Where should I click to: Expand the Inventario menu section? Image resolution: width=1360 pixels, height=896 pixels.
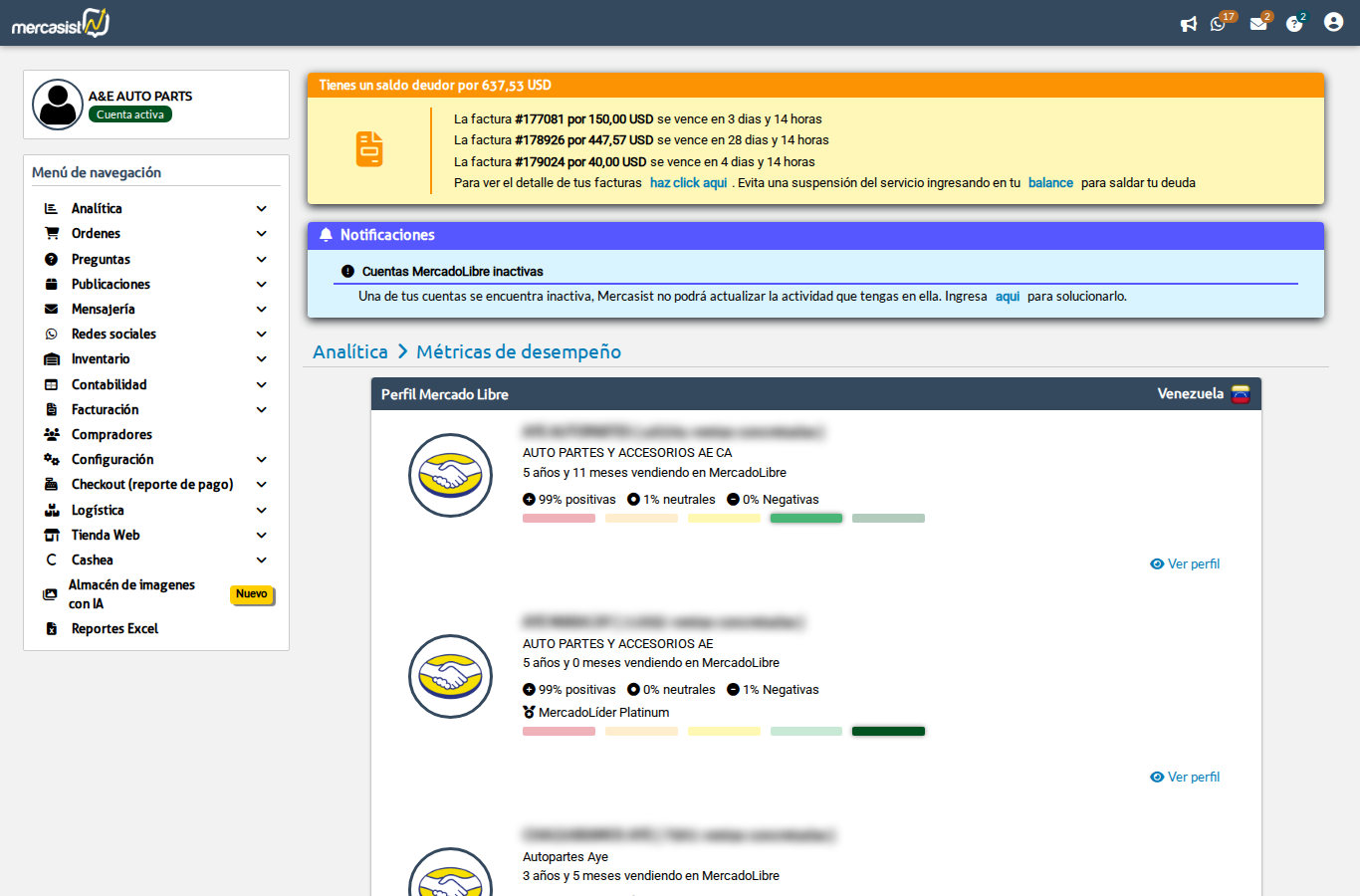click(155, 359)
